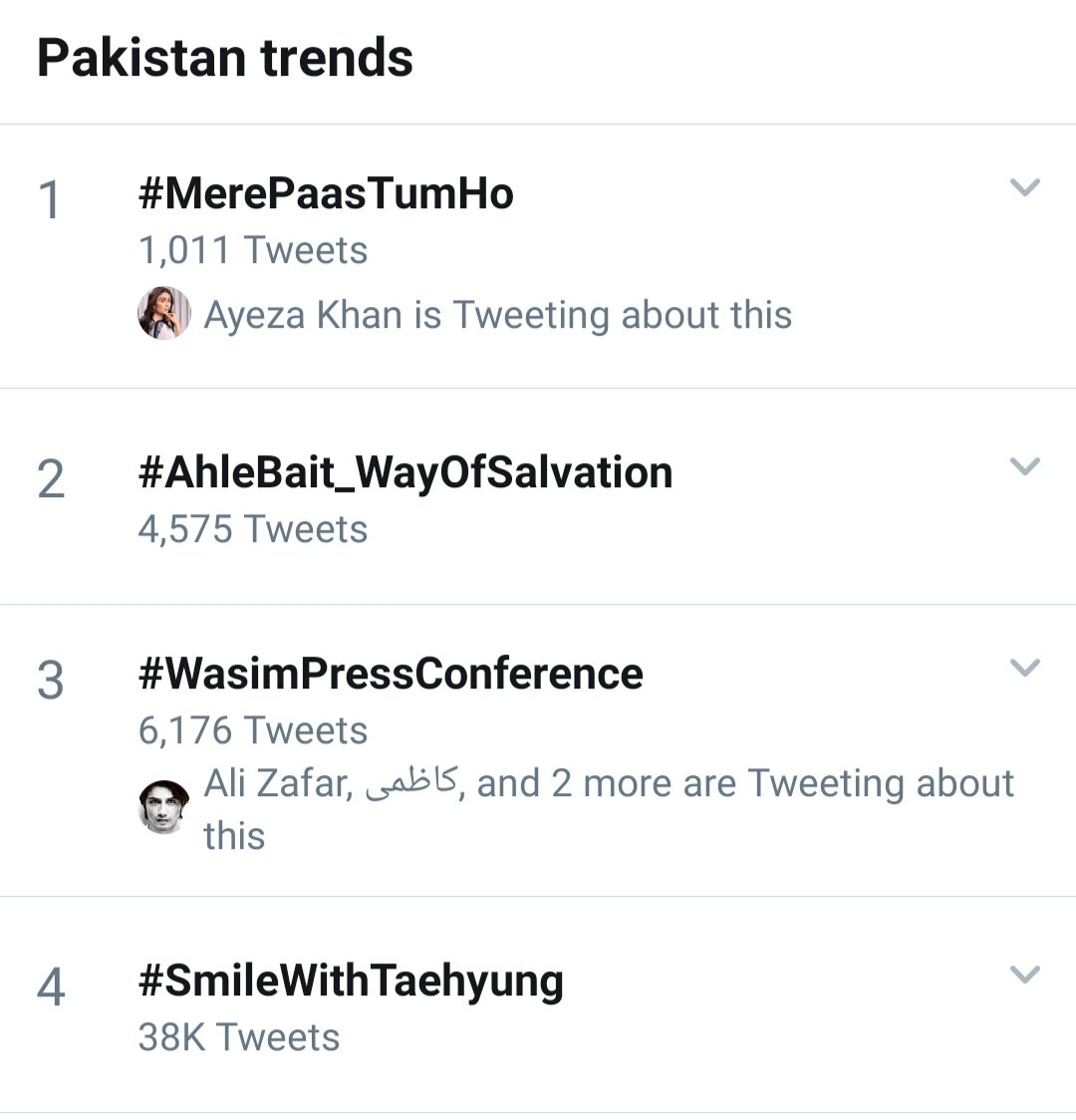
Task: Click the chevron next to #WasimPressConference
Action: pos(1024,668)
